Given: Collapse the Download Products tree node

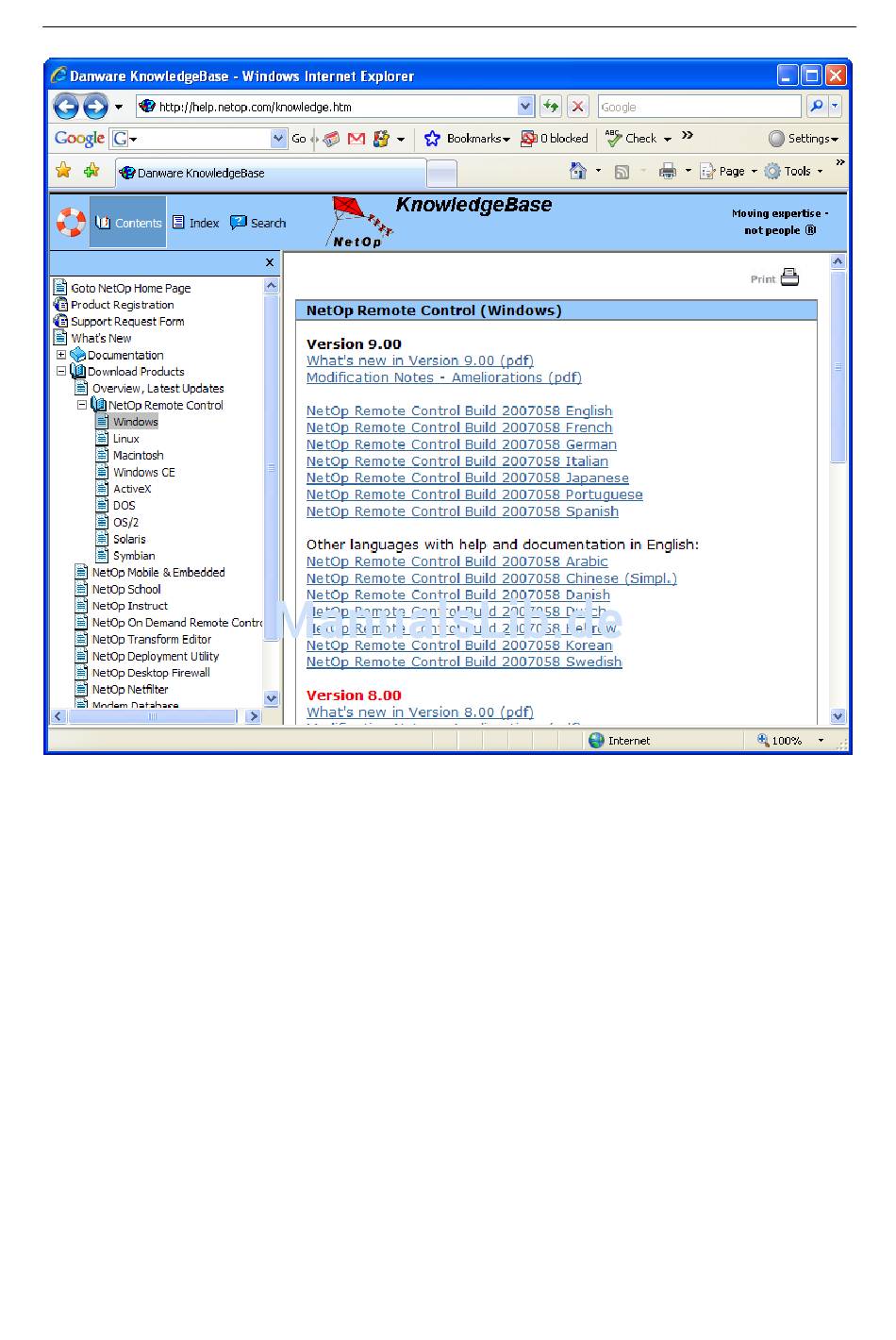Looking at the screenshot, I should [x=61, y=372].
